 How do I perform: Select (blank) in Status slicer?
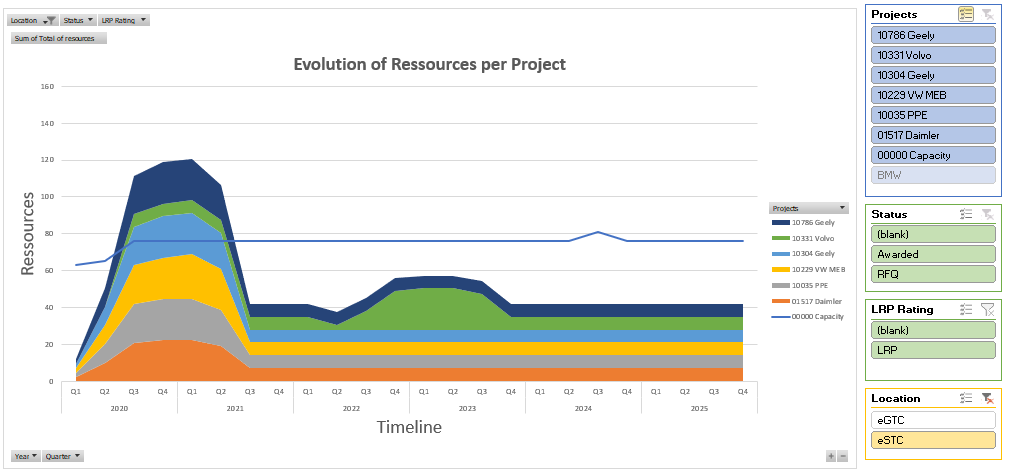933,234
